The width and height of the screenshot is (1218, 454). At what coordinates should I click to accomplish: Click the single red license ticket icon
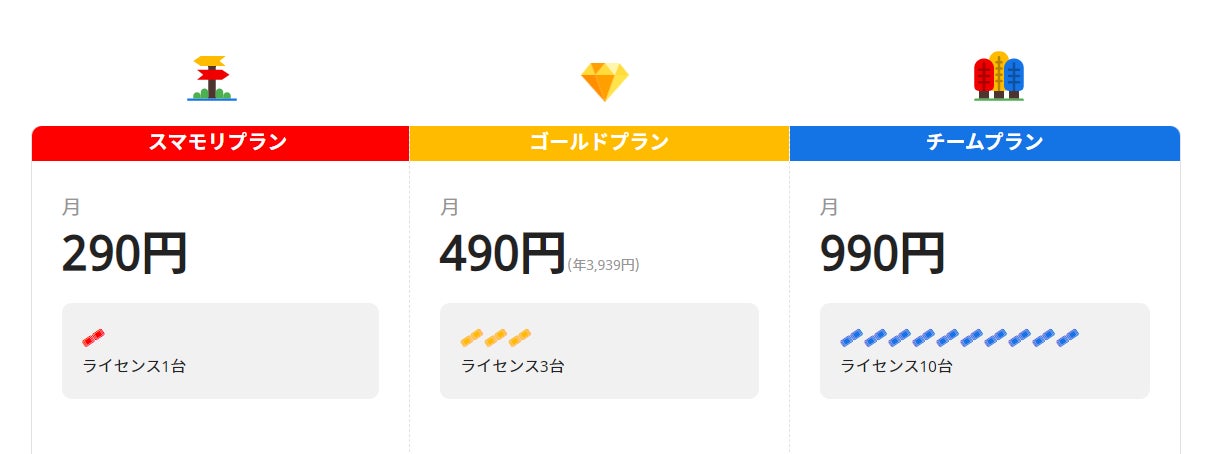point(94,337)
